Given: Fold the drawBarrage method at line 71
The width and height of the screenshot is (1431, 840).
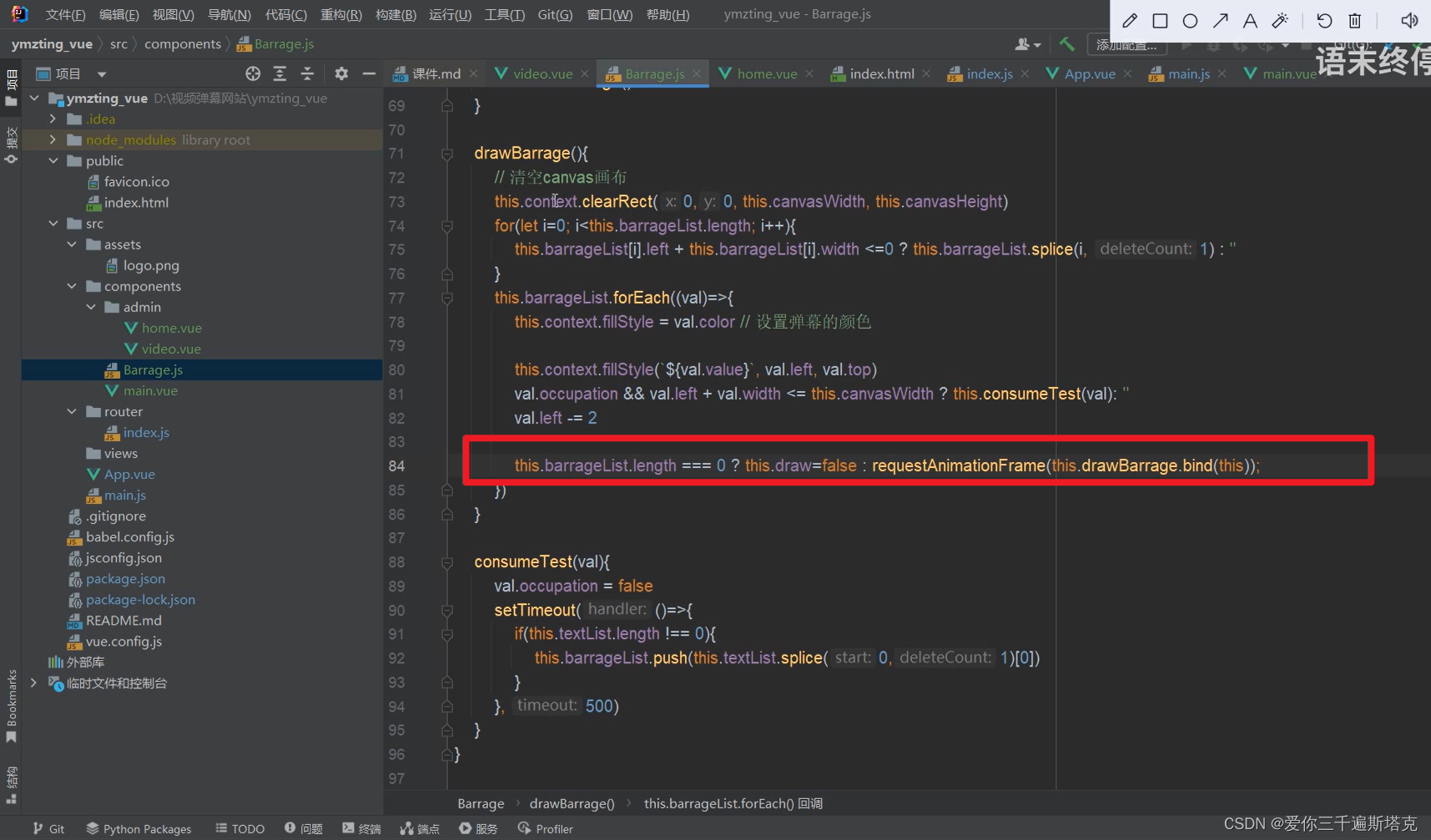Looking at the screenshot, I should (x=447, y=153).
